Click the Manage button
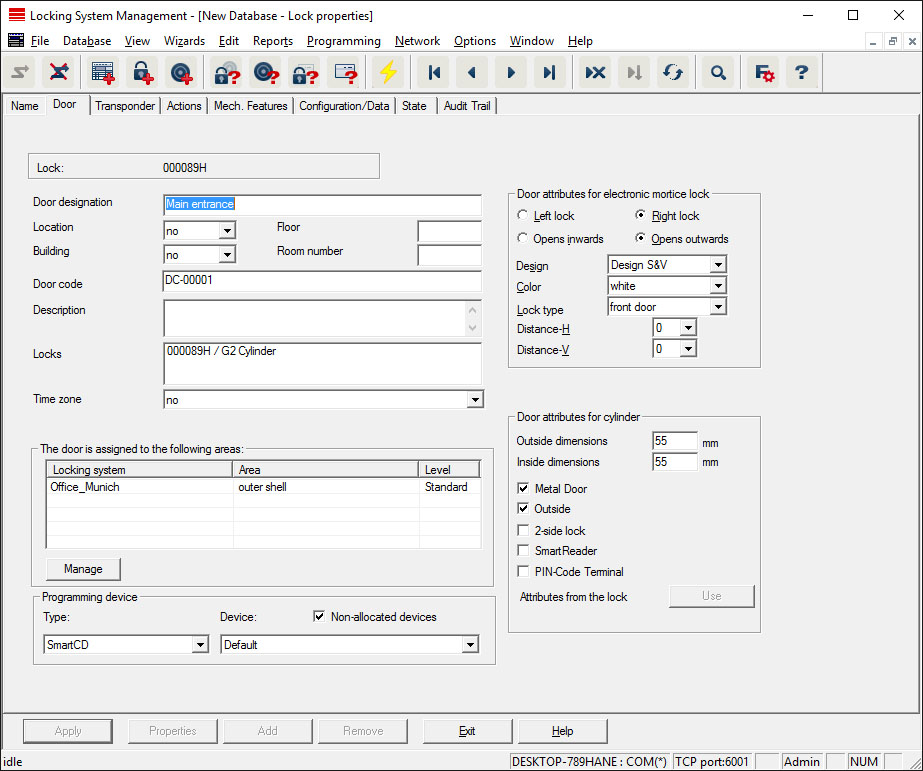The height and width of the screenshot is (771, 923). [83, 569]
